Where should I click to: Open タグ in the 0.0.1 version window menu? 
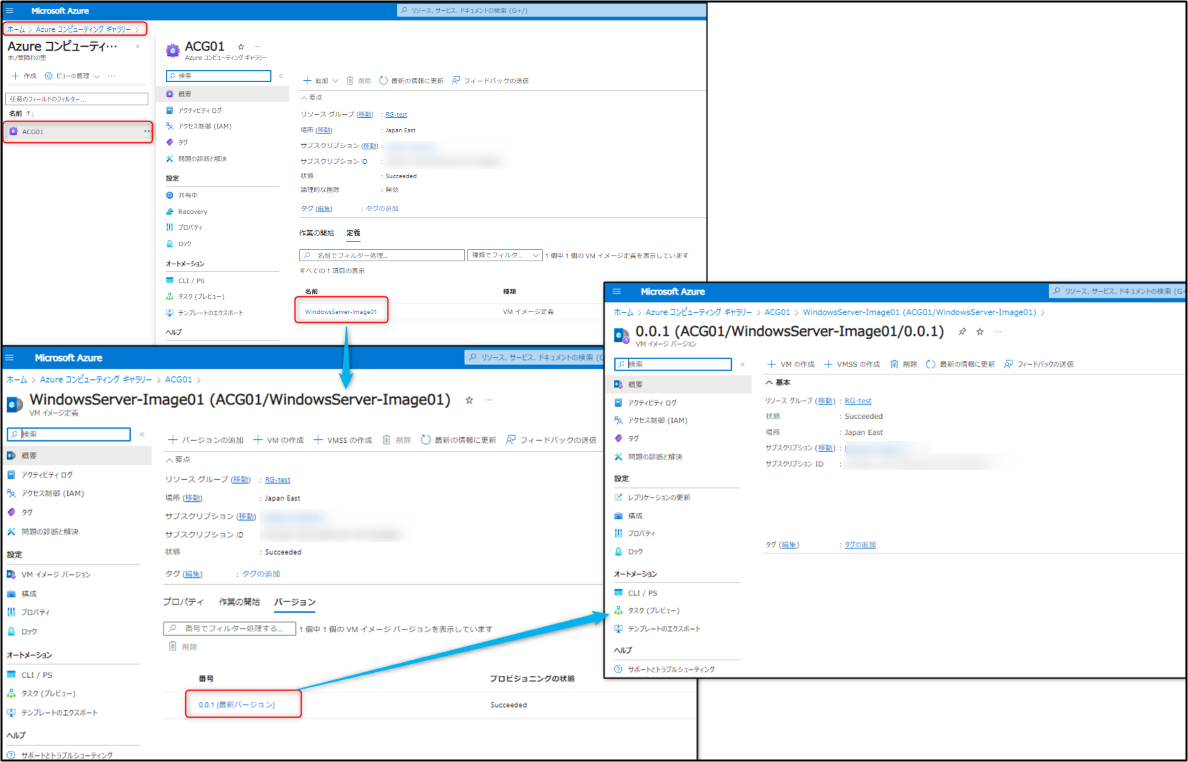pyautogui.click(x=633, y=439)
